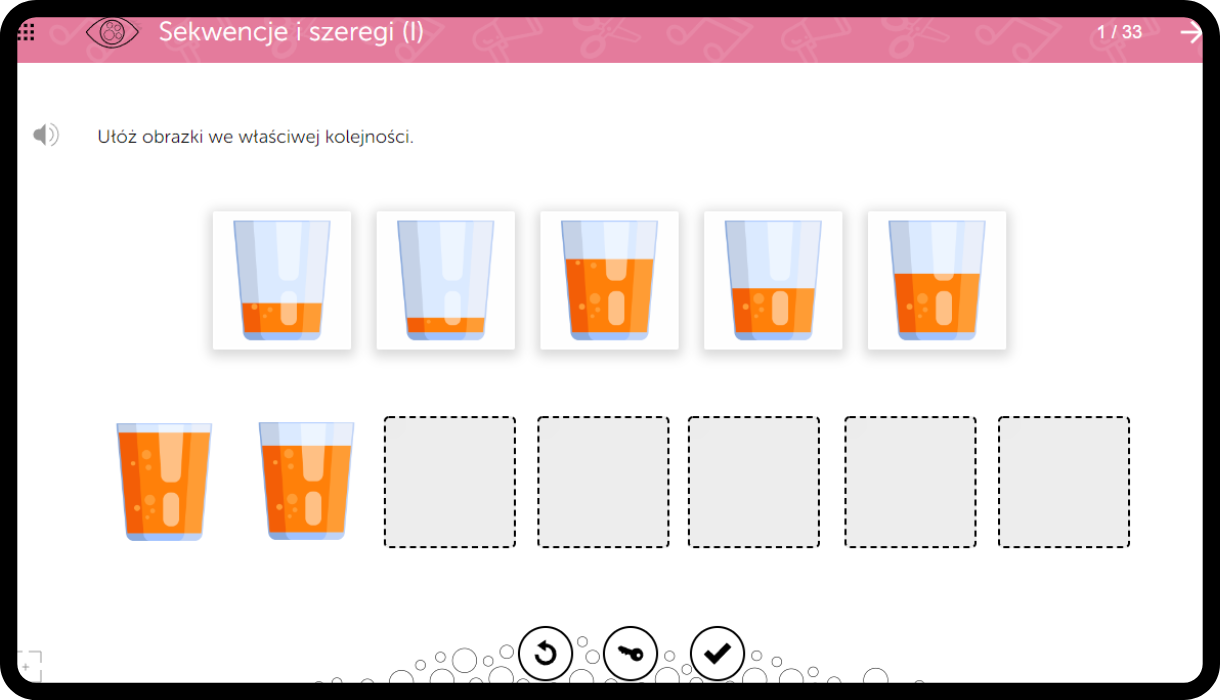Click the eye logo icon in header
Image resolution: width=1220 pixels, height=700 pixels.
pyautogui.click(x=112, y=32)
